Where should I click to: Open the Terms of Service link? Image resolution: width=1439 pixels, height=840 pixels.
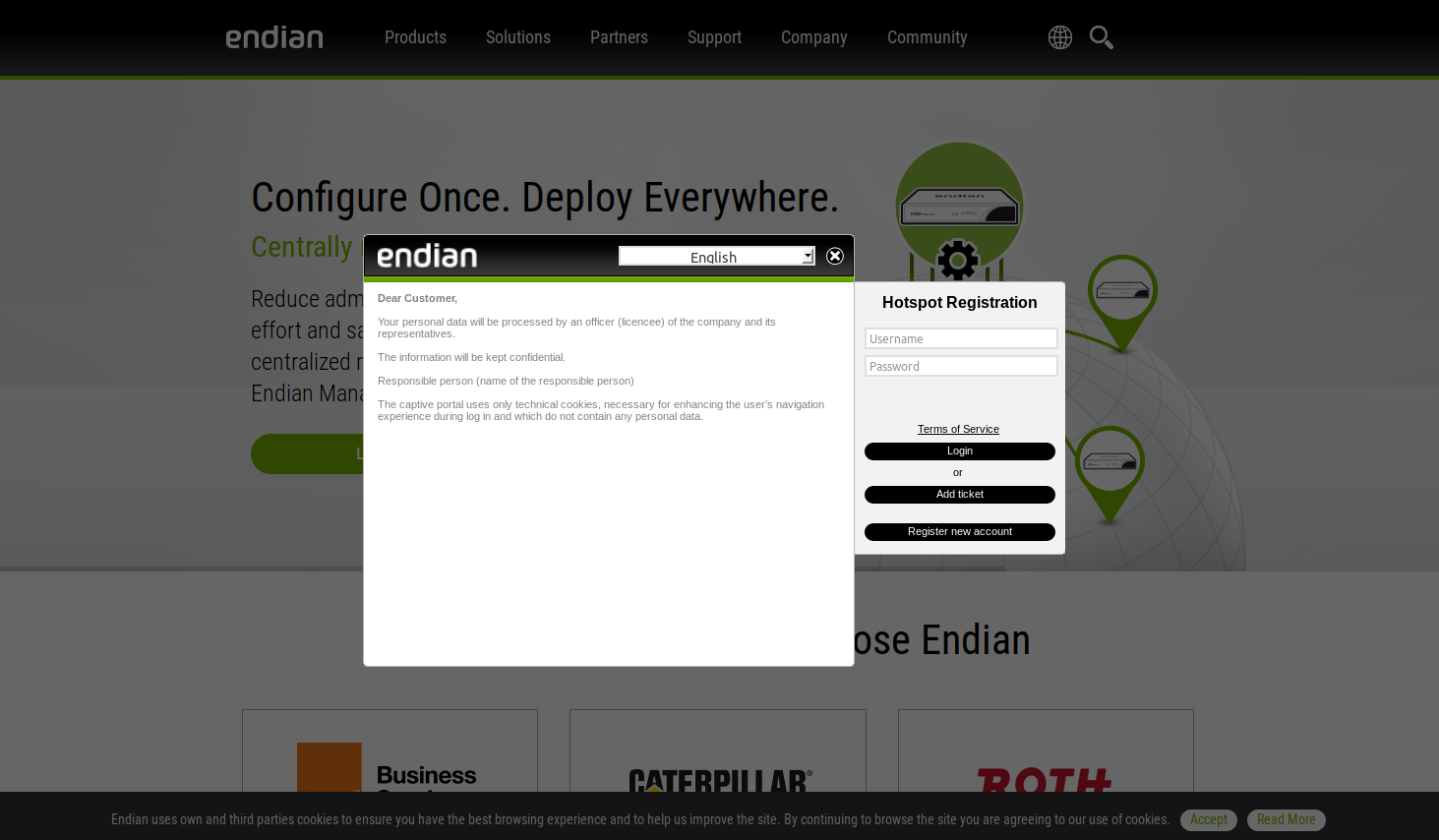pyautogui.click(x=958, y=429)
